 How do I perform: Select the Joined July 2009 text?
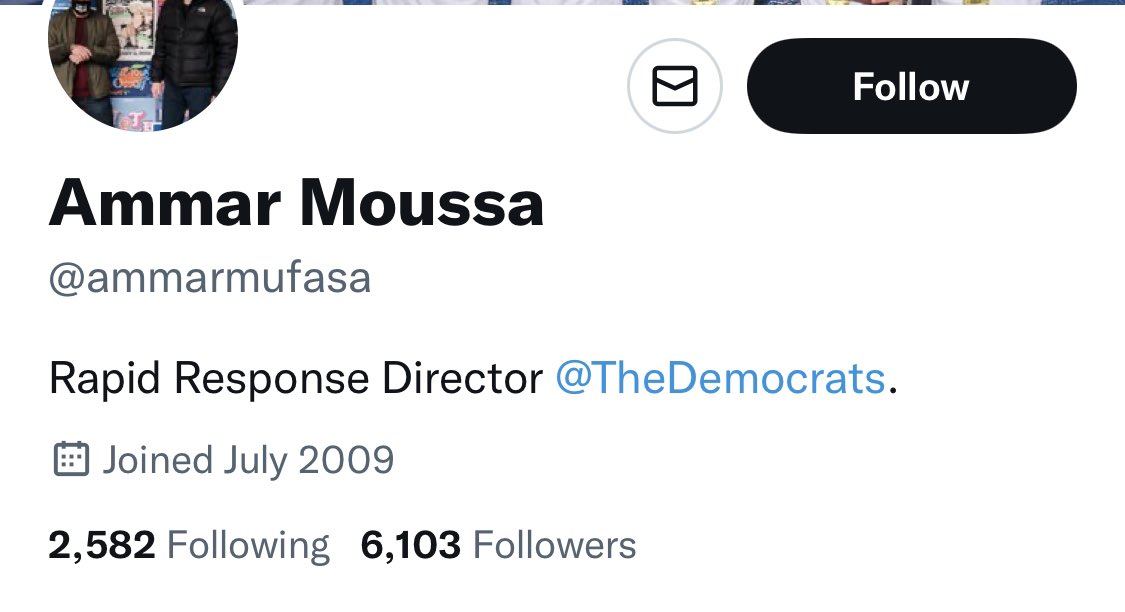(x=248, y=460)
